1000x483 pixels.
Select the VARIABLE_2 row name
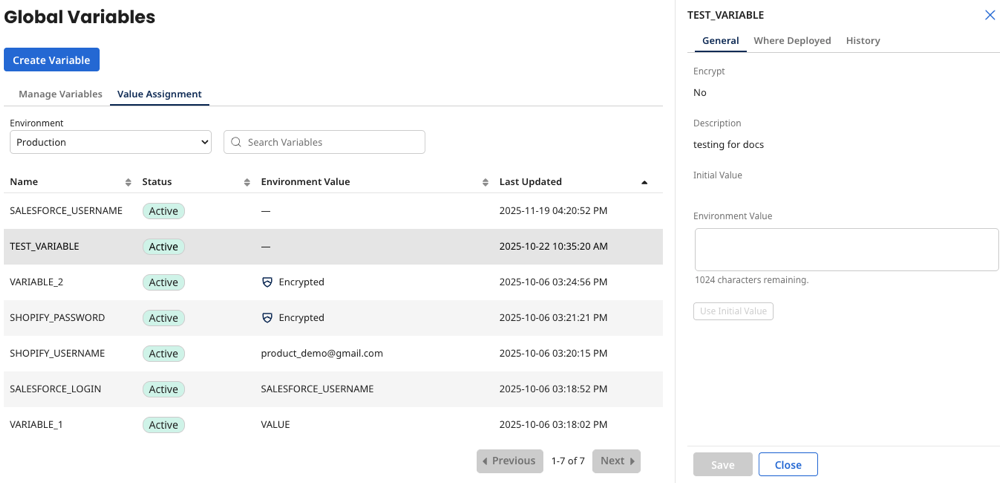click(36, 282)
